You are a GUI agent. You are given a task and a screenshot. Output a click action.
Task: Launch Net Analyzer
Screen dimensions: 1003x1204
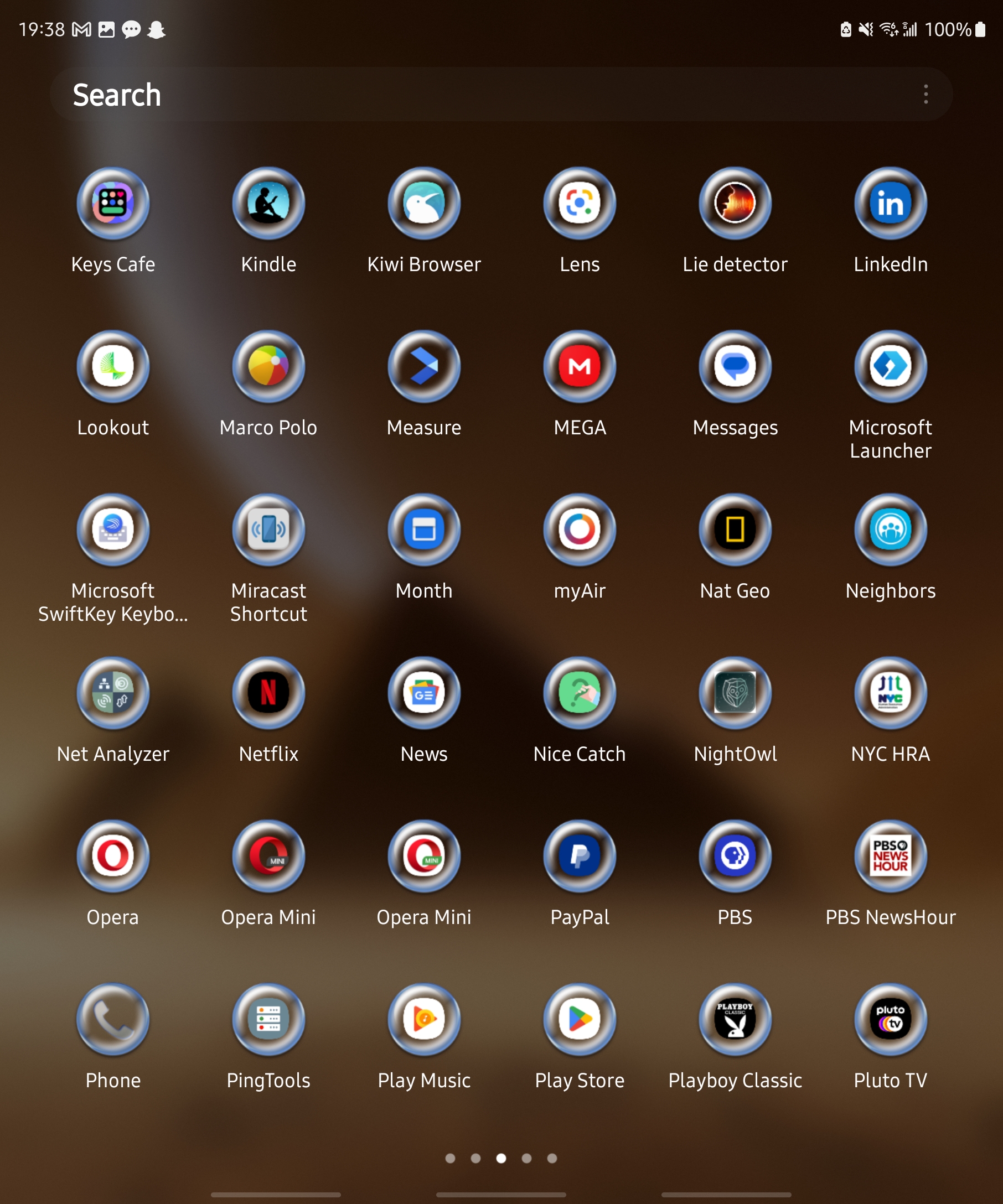point(113,693)
